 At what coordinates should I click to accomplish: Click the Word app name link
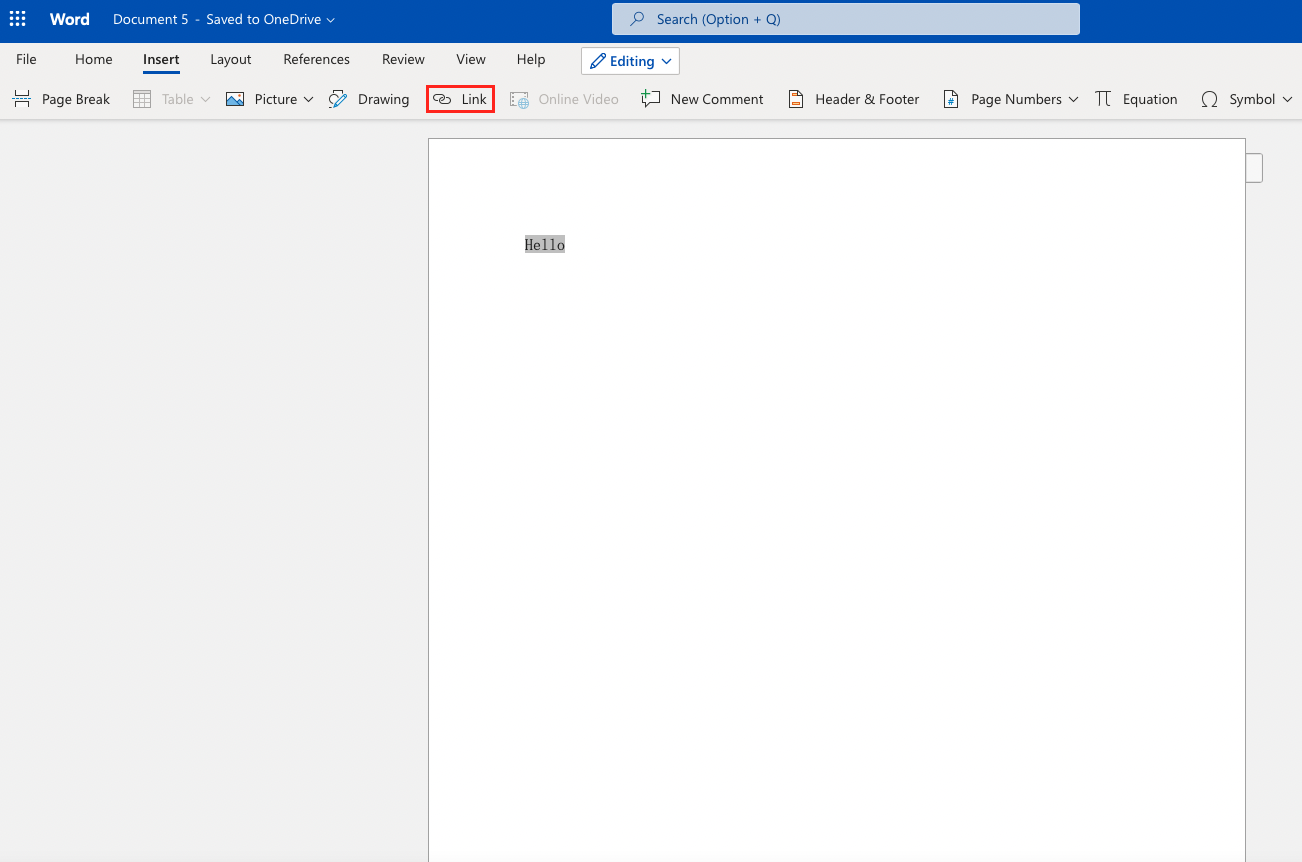69,19
